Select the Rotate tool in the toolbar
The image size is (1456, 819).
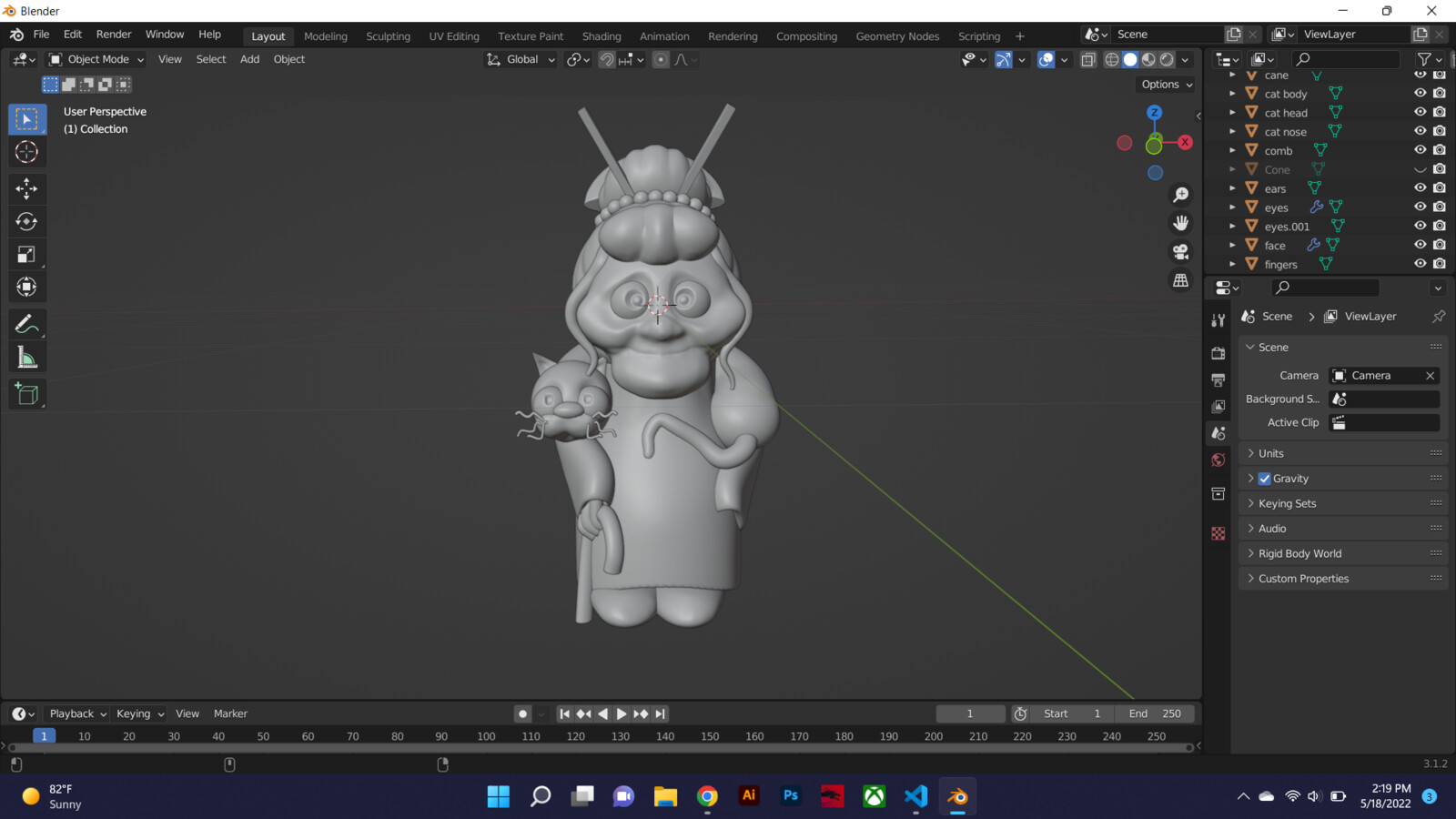pyautogui.click(x=27, y=220)
